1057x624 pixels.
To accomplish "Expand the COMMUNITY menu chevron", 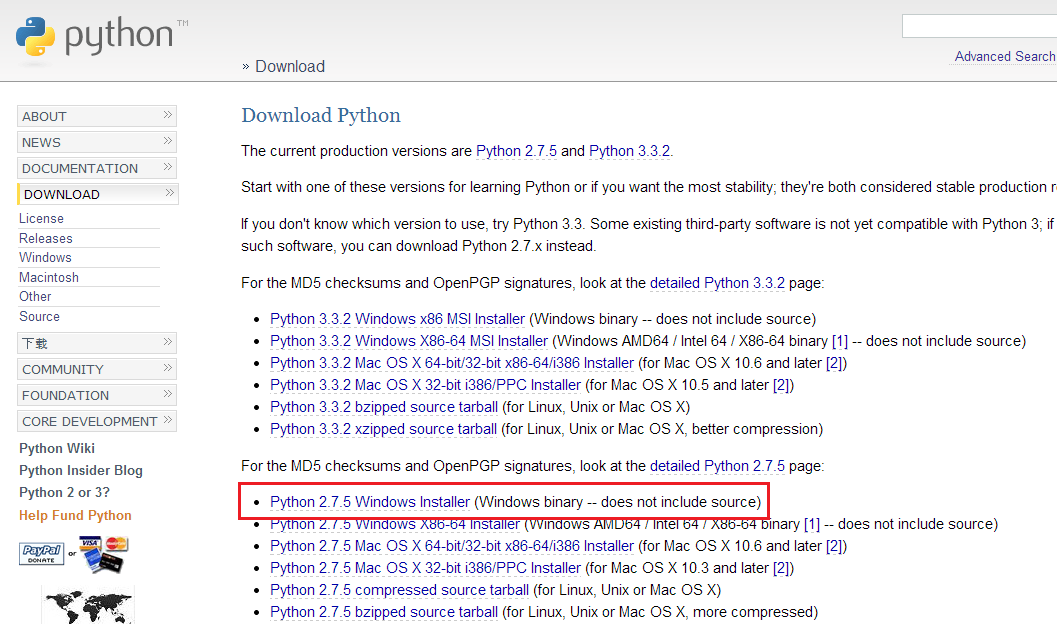I will 168,368.
